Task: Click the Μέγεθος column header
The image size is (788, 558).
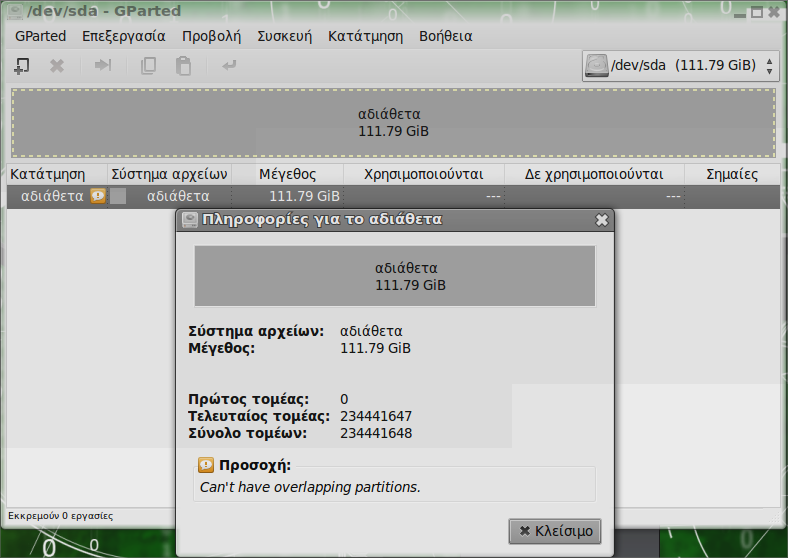Action: 287,174
